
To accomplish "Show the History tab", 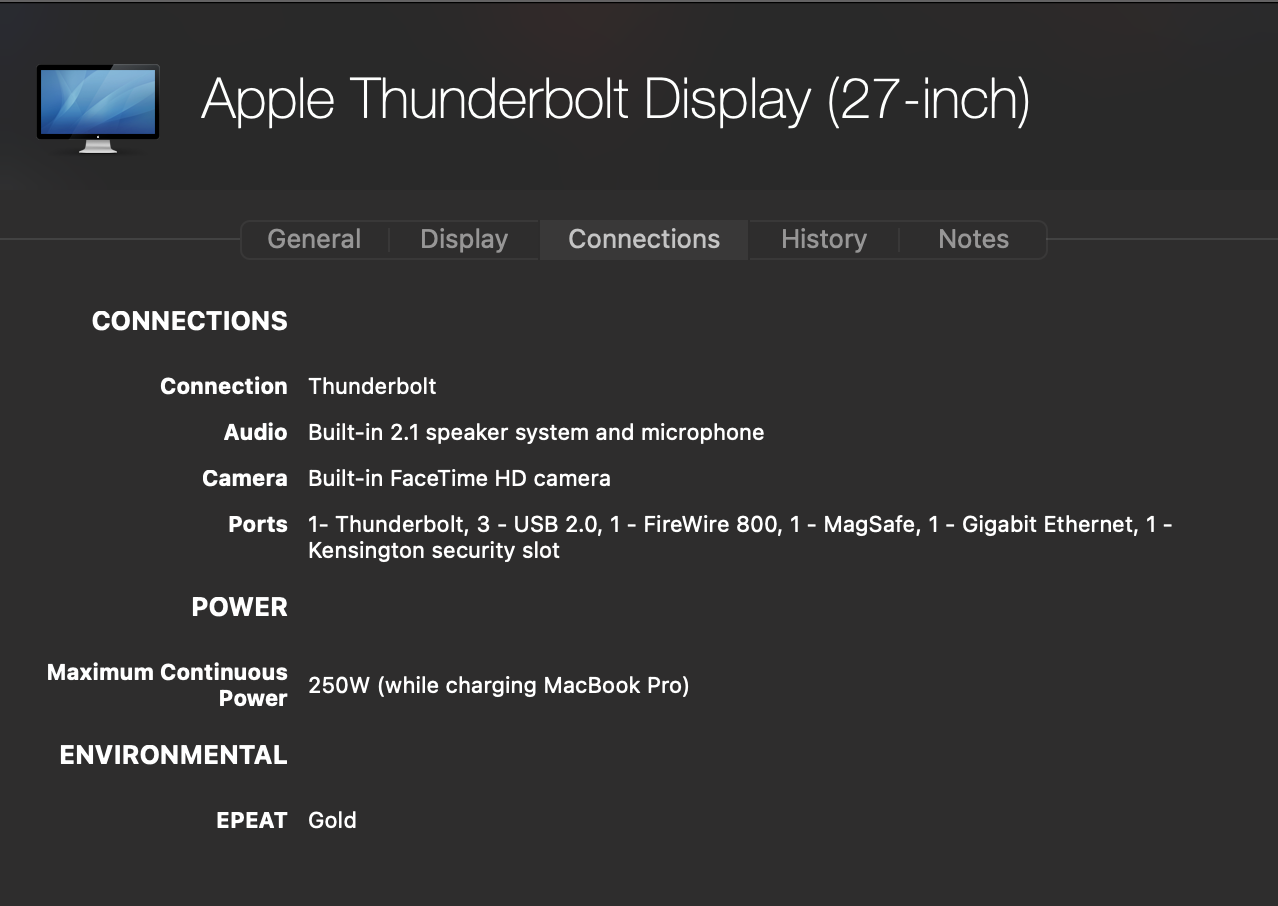I will coord(823,240).
